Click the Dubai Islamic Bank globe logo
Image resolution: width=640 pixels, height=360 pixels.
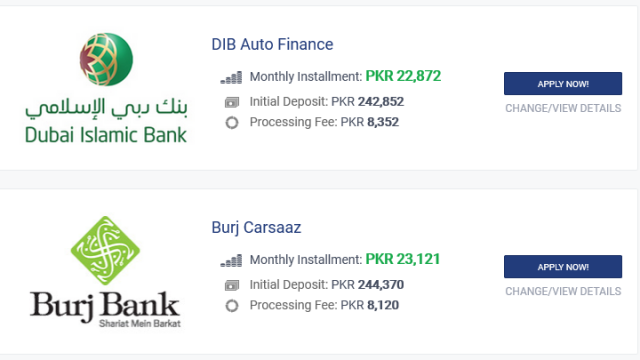pos(106,60)
